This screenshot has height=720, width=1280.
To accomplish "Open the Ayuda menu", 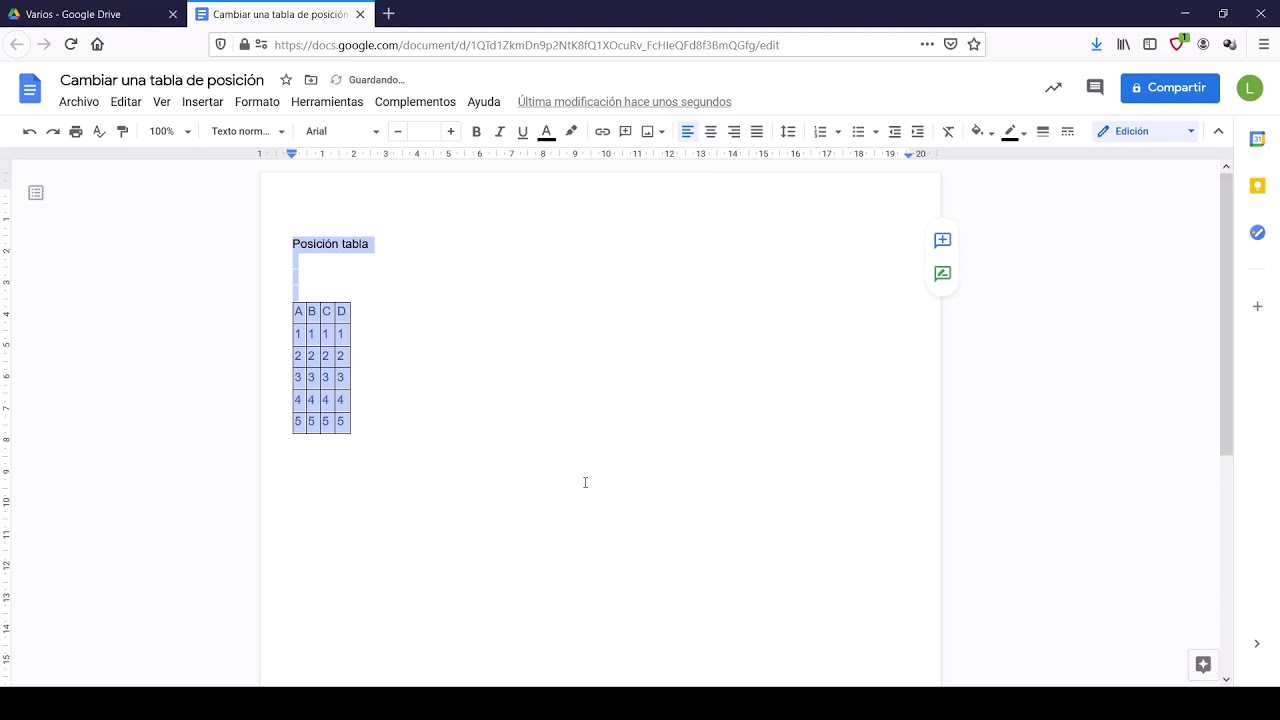I will tap(484, 102).
